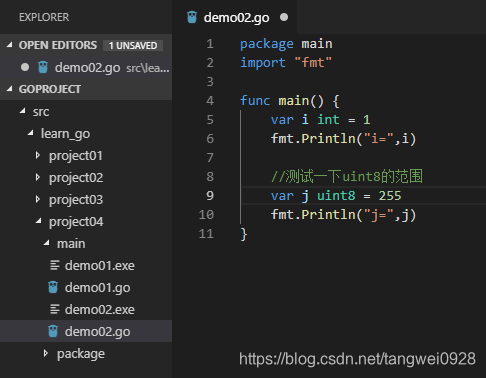Click the OPEN EDITORS header text
The width and height of the screenshot is (486, 378).
pyautogui.click(x=58, y=45)
